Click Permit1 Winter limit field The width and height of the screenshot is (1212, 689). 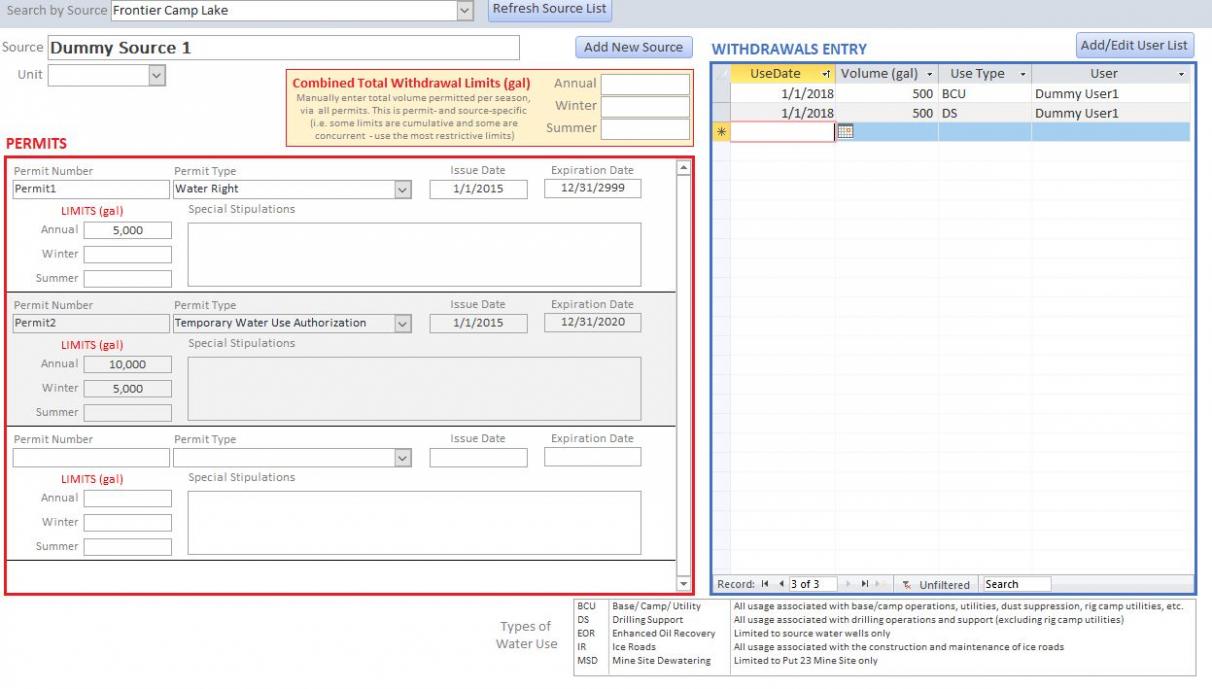click(128, 254)
